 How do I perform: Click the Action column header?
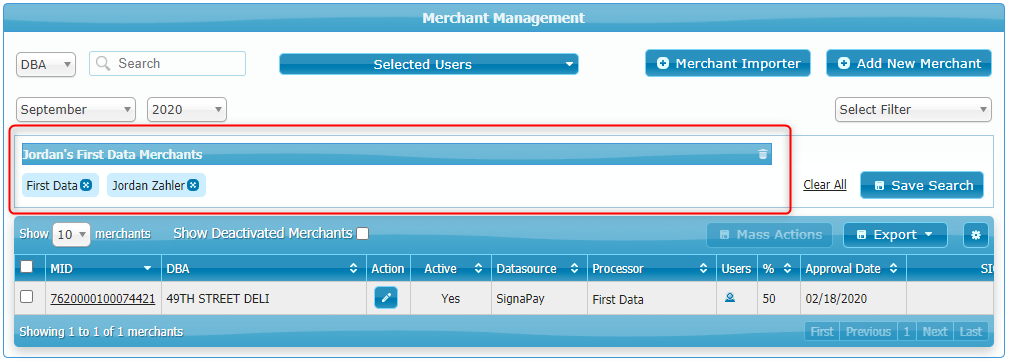(x=388, y=269)
